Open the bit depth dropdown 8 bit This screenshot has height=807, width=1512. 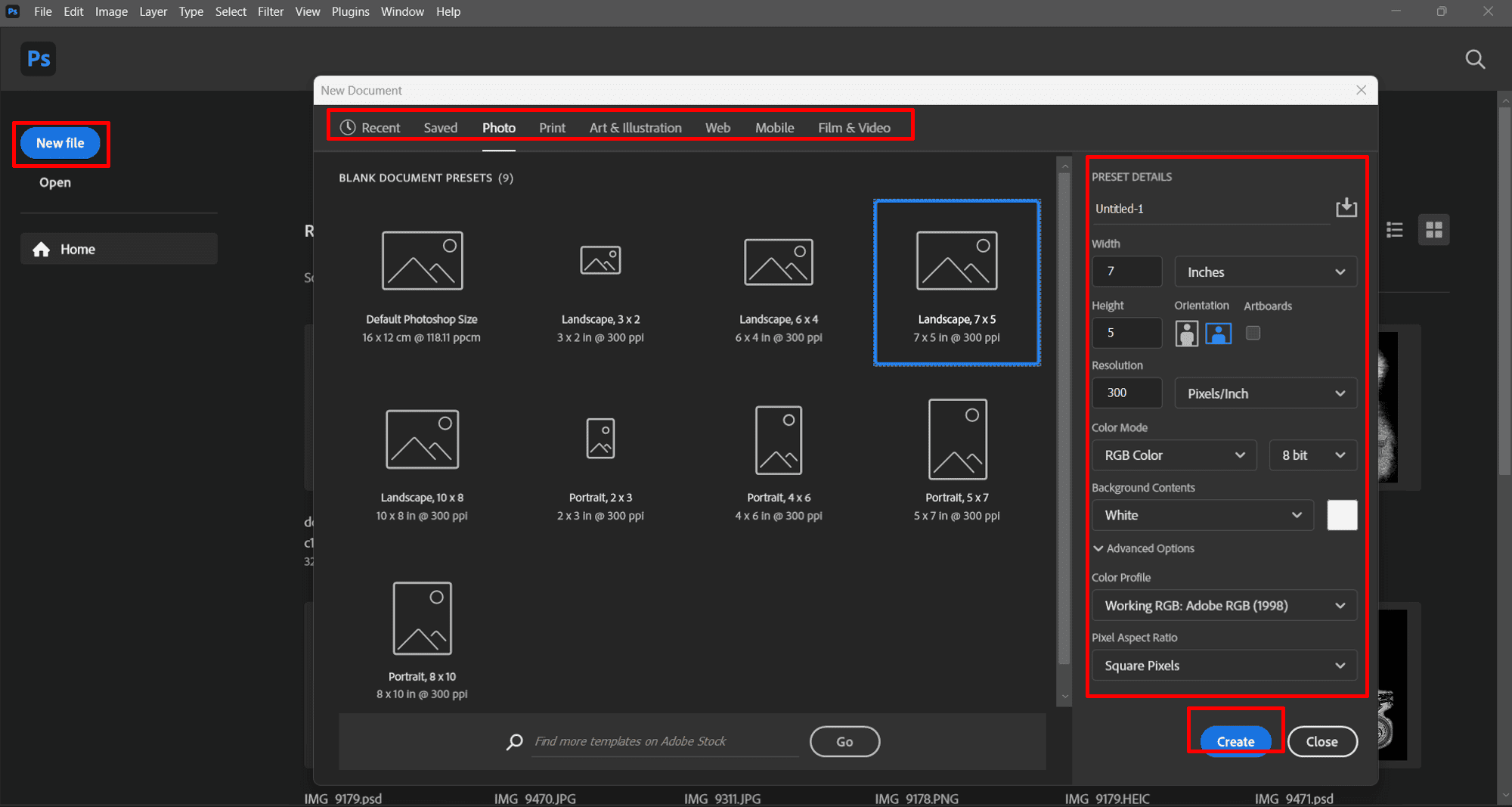(x=1313, y=455)
